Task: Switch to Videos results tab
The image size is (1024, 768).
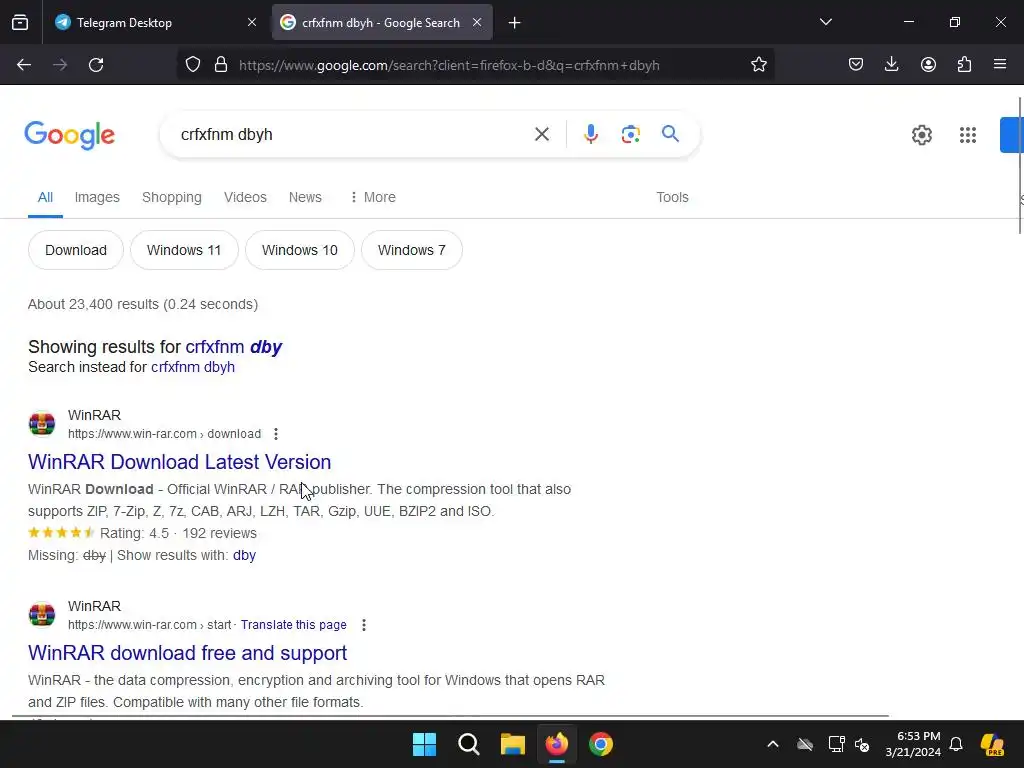Action: click(245, 197)
